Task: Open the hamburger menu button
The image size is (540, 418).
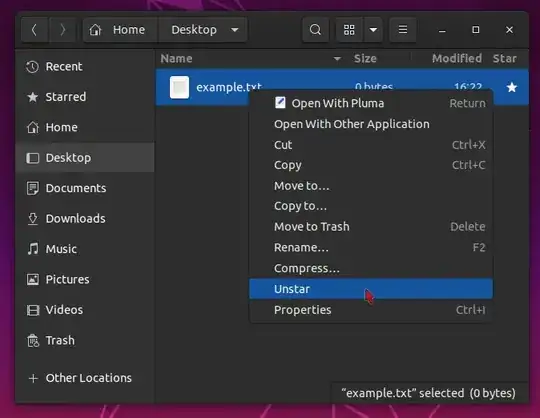Action: click(403, 30)
